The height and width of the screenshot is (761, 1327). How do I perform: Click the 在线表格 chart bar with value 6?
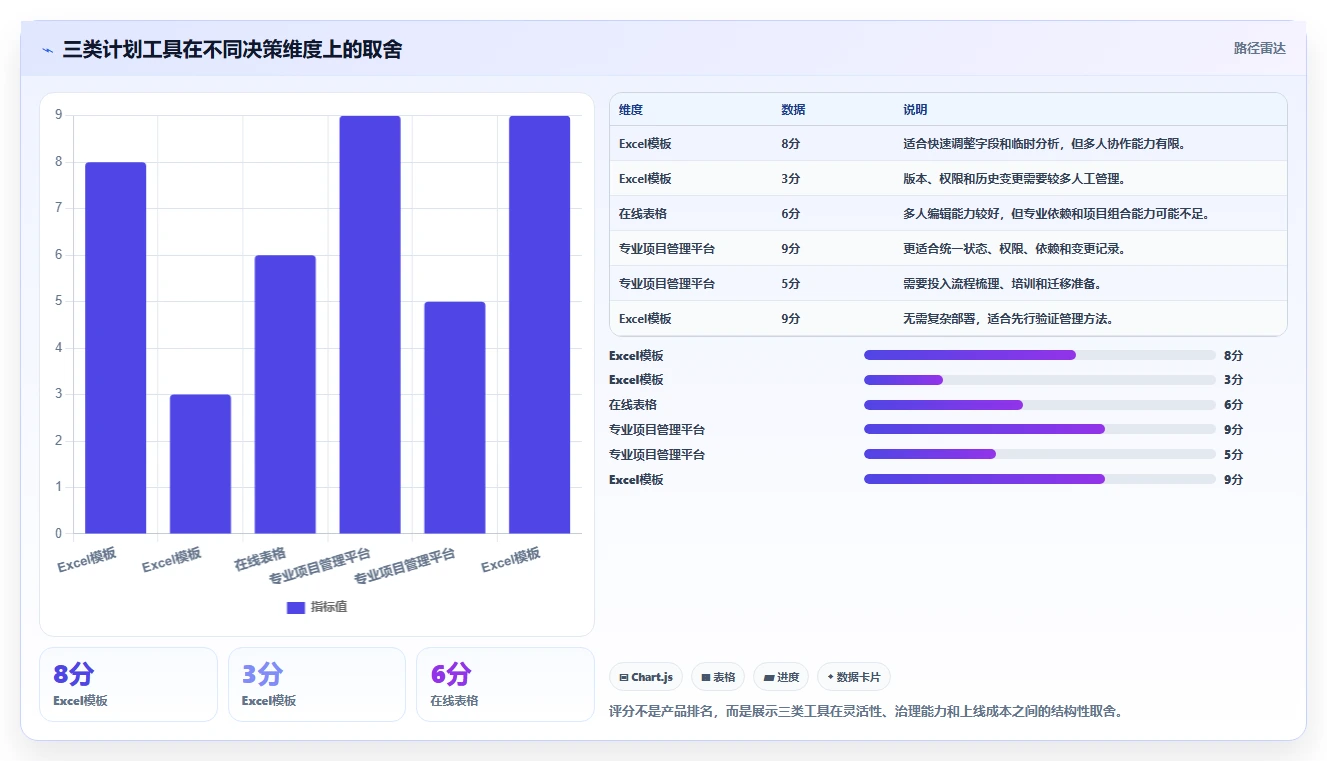[x=285, y=394]
